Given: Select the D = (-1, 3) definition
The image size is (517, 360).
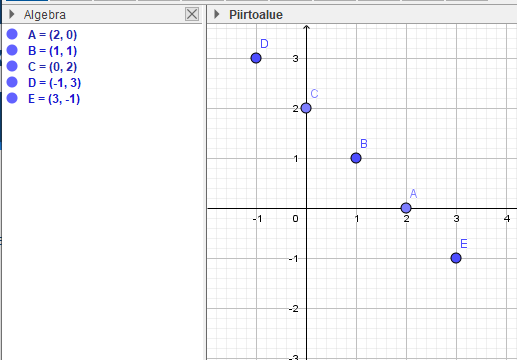Looking at the screenshot, I should (x=54, y=83).
